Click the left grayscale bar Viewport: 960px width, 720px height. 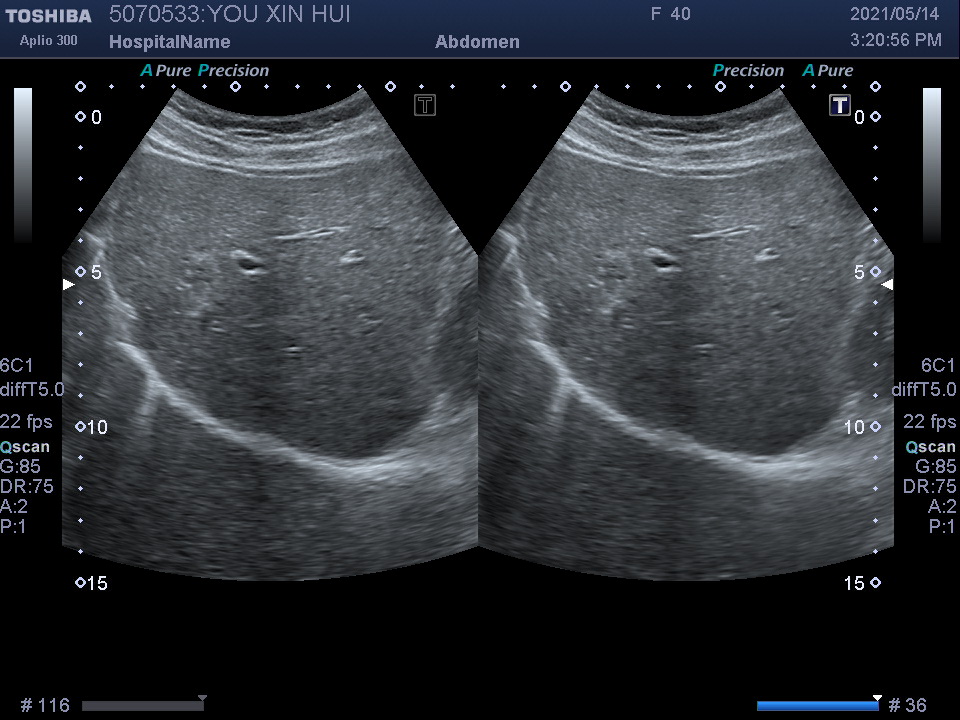[23, 165]
